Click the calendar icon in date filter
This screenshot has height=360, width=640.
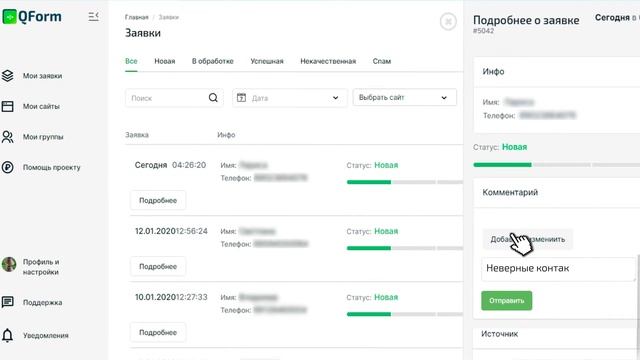coord(241,98)
